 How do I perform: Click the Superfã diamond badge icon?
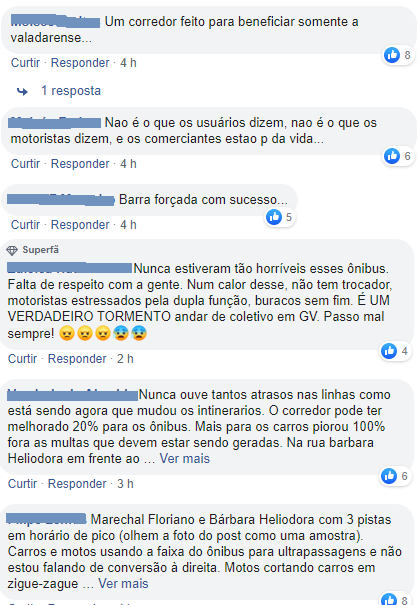tap(12, 250)
